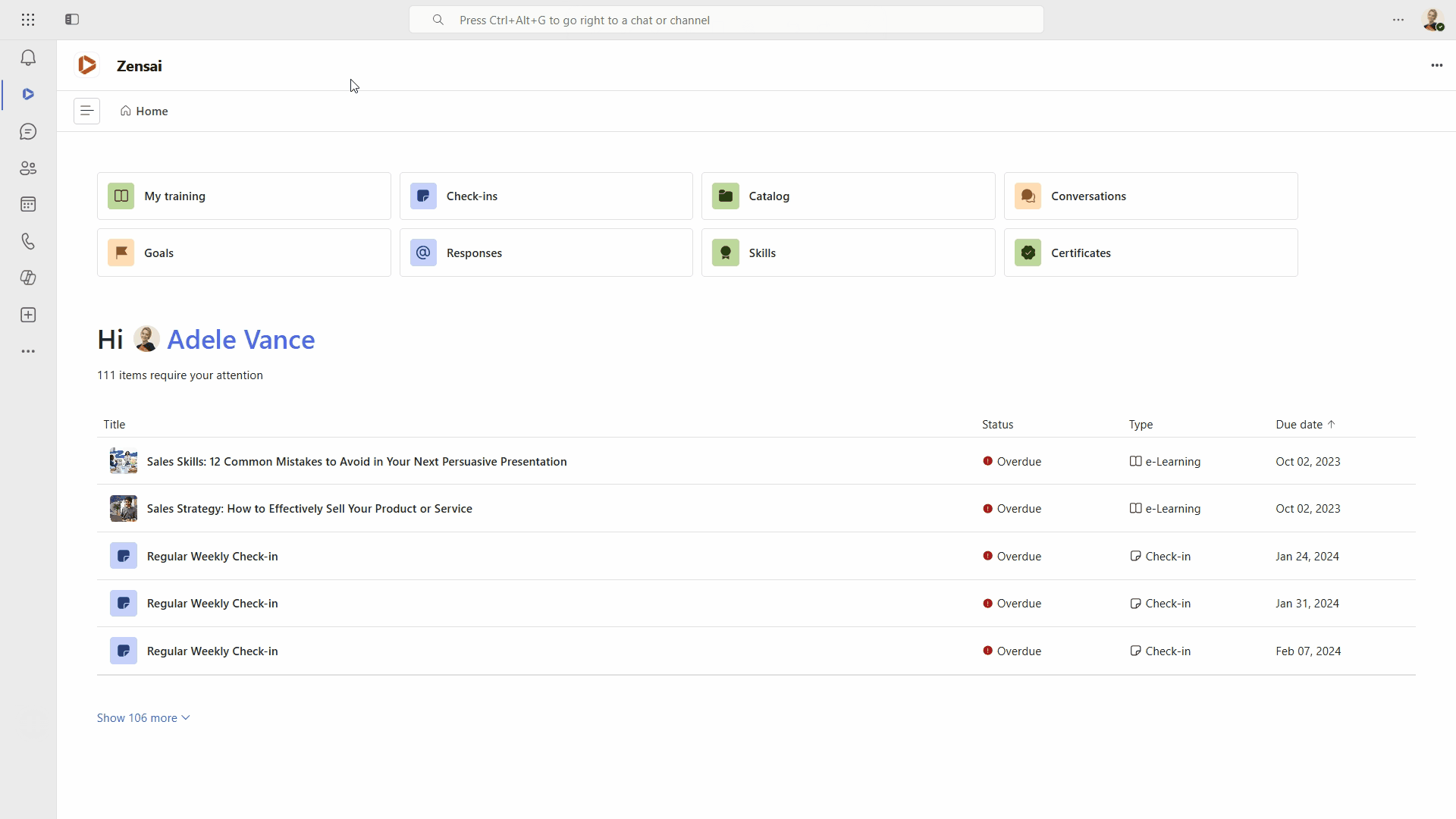Screen dimensions: 1456x819
Task: Open Teams communities icon
Action: (x=28, y=168)
